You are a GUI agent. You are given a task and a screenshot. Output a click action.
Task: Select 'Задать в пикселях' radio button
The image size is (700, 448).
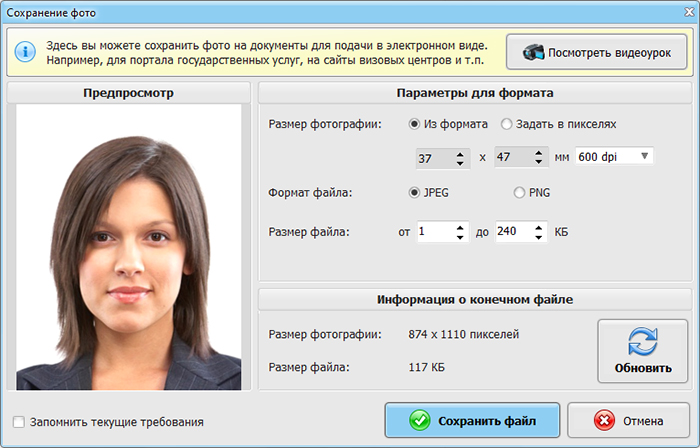coord(506,124)
